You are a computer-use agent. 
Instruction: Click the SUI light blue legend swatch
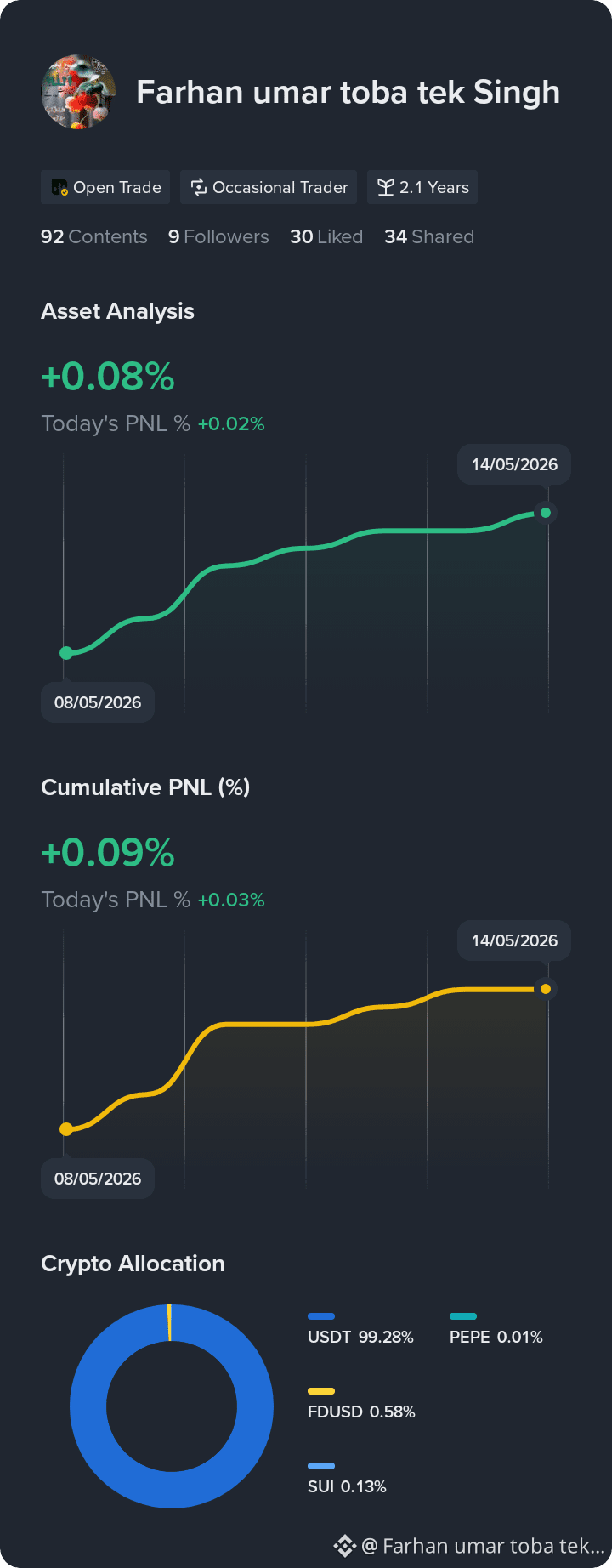coord(321,1466)
